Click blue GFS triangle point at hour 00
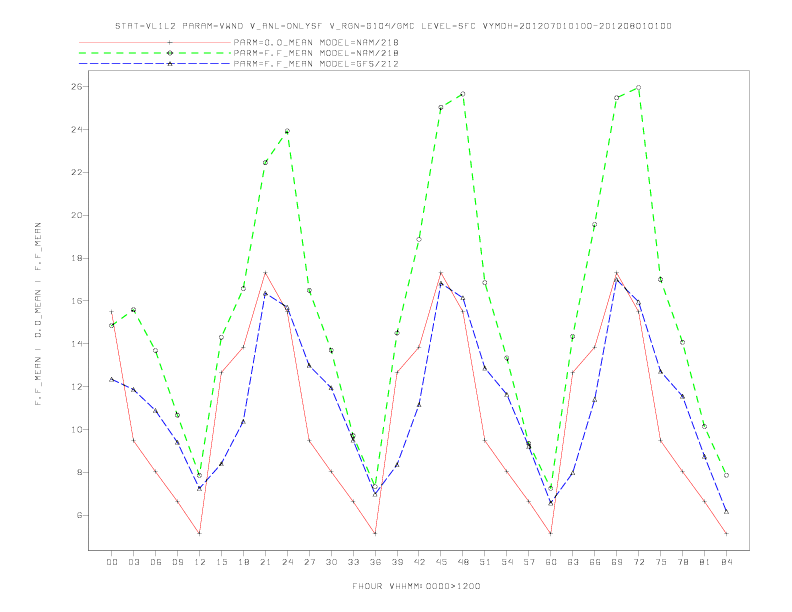Image resolution: width=792 pixels, height=612 pixels. click(112, 379)
